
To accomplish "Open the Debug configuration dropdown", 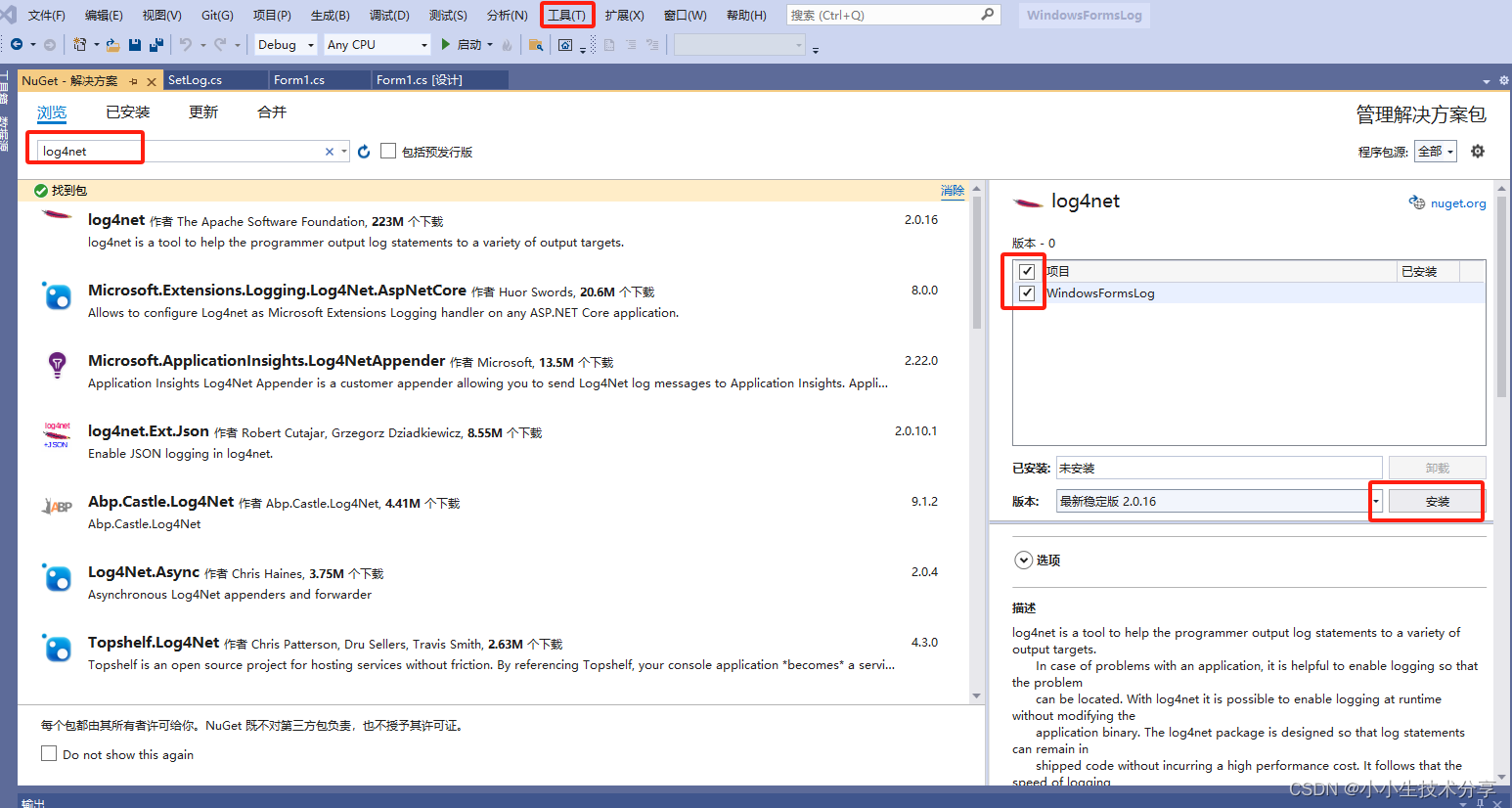I will [x=286, y=44].
